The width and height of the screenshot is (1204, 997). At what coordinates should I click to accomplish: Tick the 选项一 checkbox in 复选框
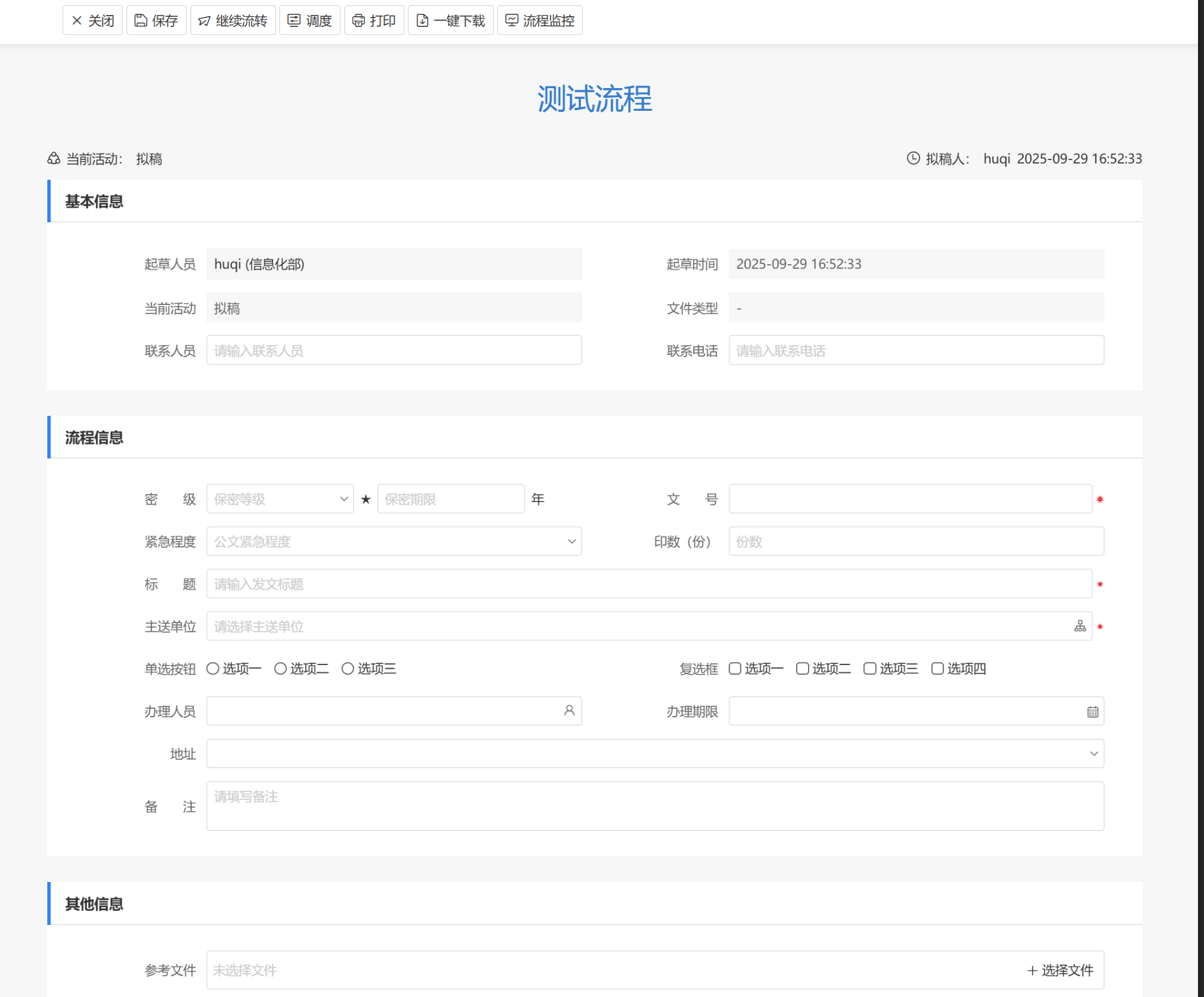(x=735, y=669)
